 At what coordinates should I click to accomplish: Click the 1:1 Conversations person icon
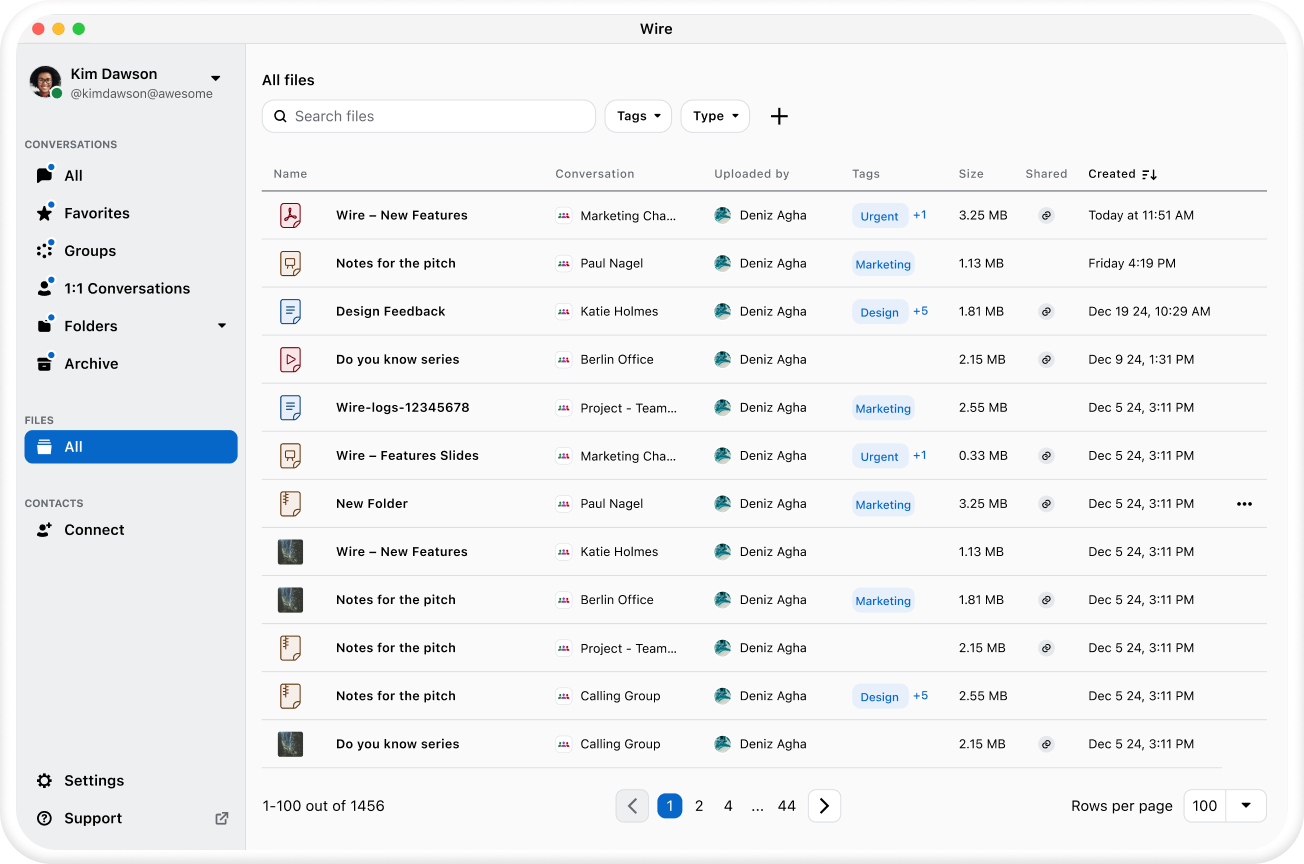click(44, 288)
